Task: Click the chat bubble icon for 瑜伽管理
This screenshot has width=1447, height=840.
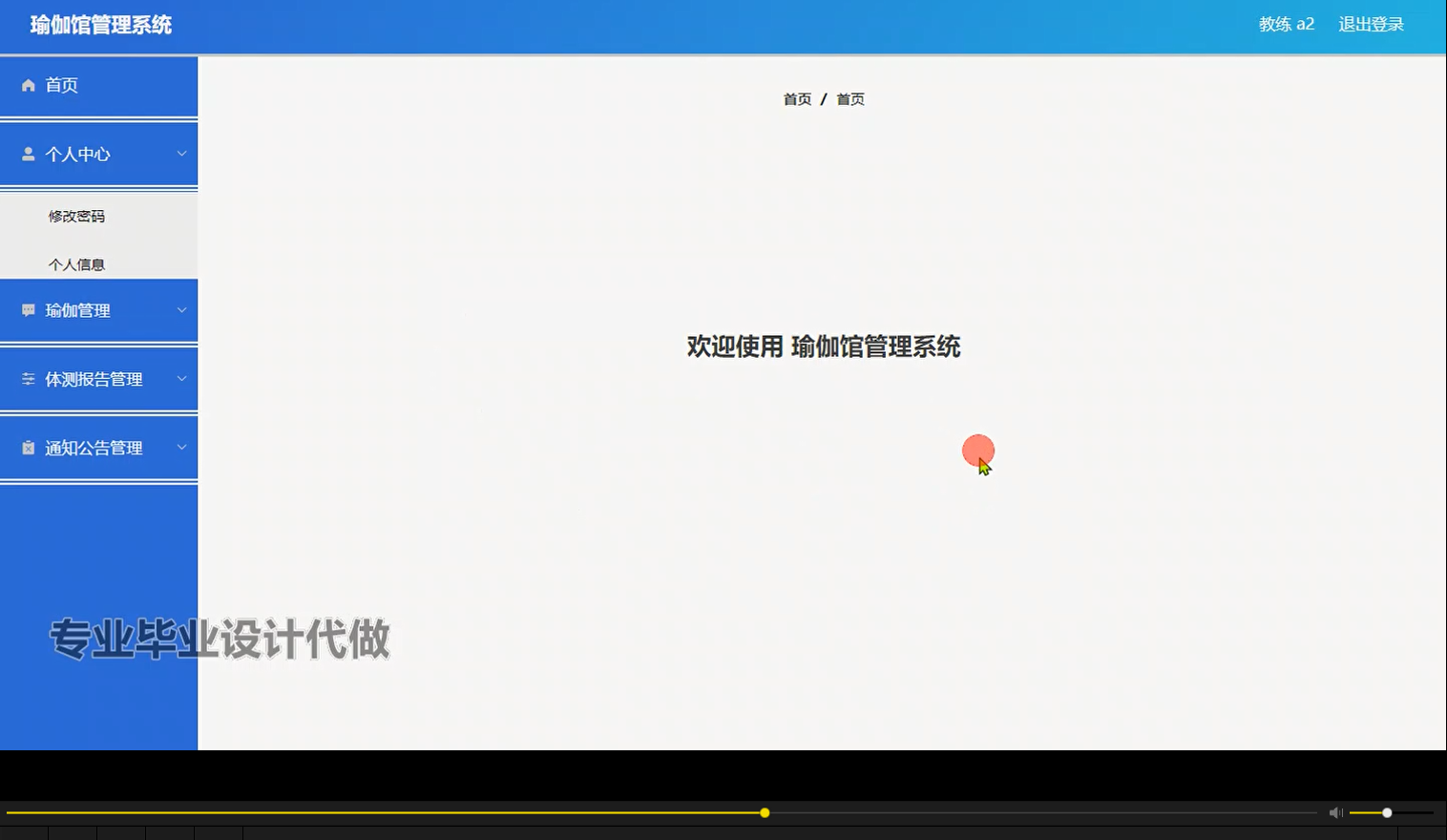Action: tap(26, 309)
